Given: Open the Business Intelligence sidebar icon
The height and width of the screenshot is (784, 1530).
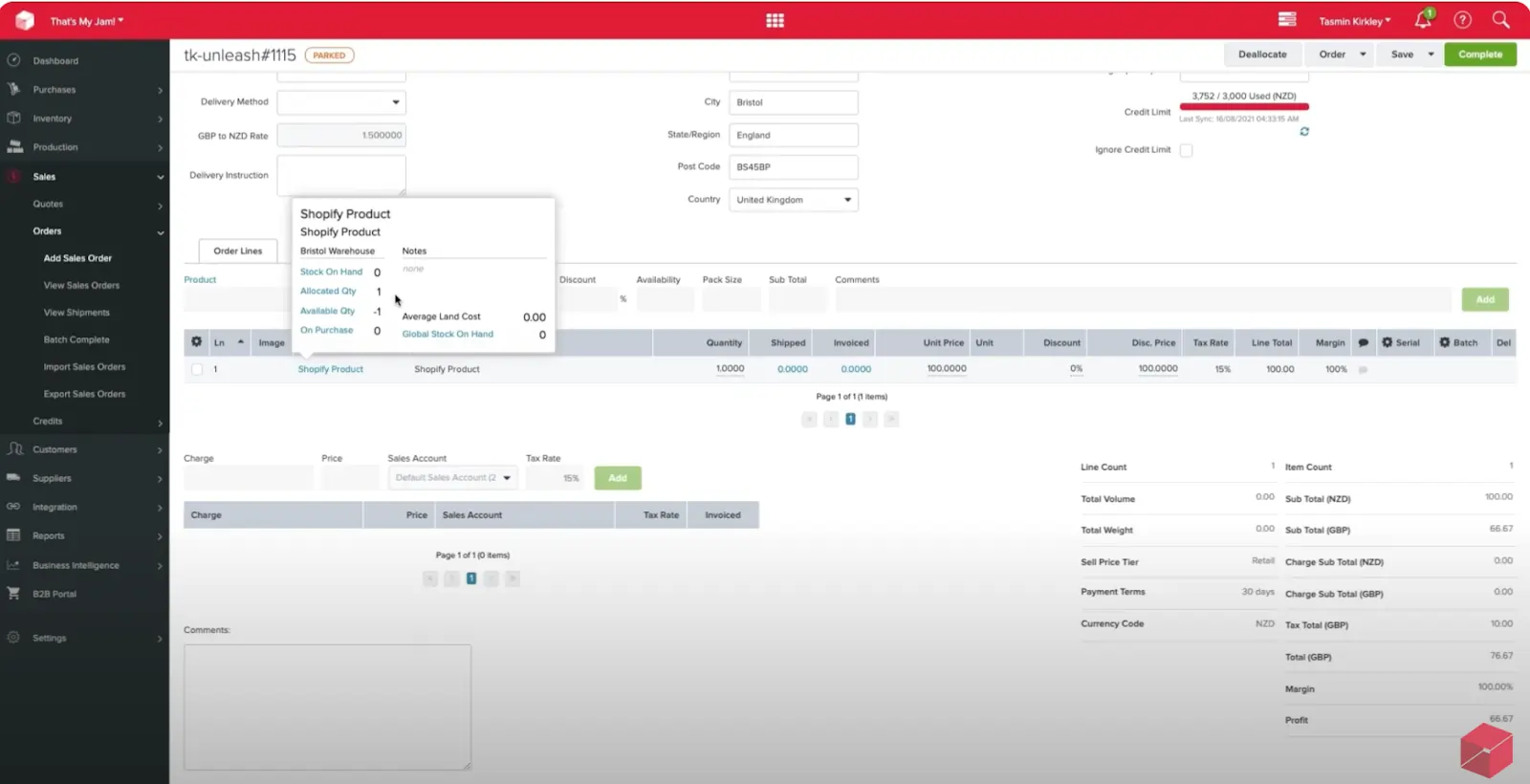Looking at the screenshot, I should [x=13, y=565].
